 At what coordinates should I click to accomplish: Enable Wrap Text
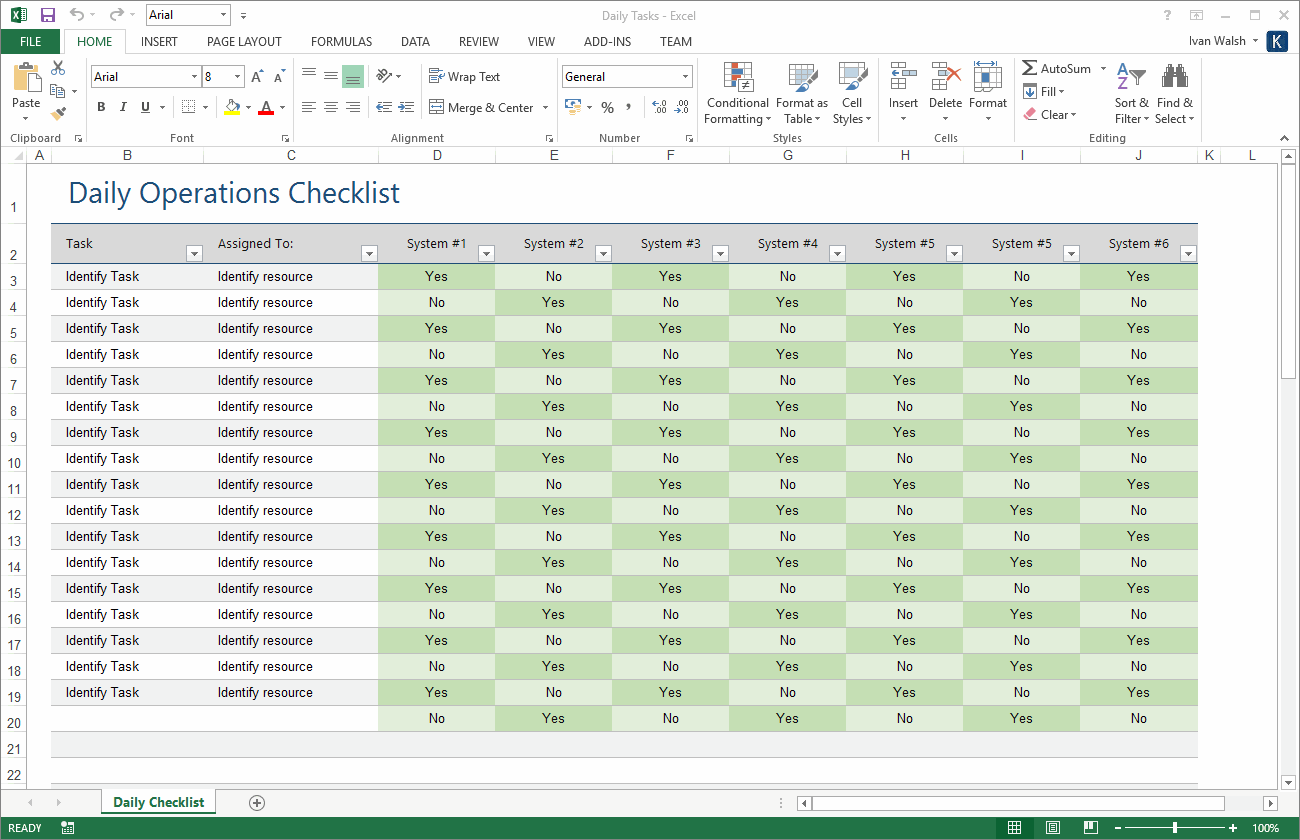pos(463,76)
